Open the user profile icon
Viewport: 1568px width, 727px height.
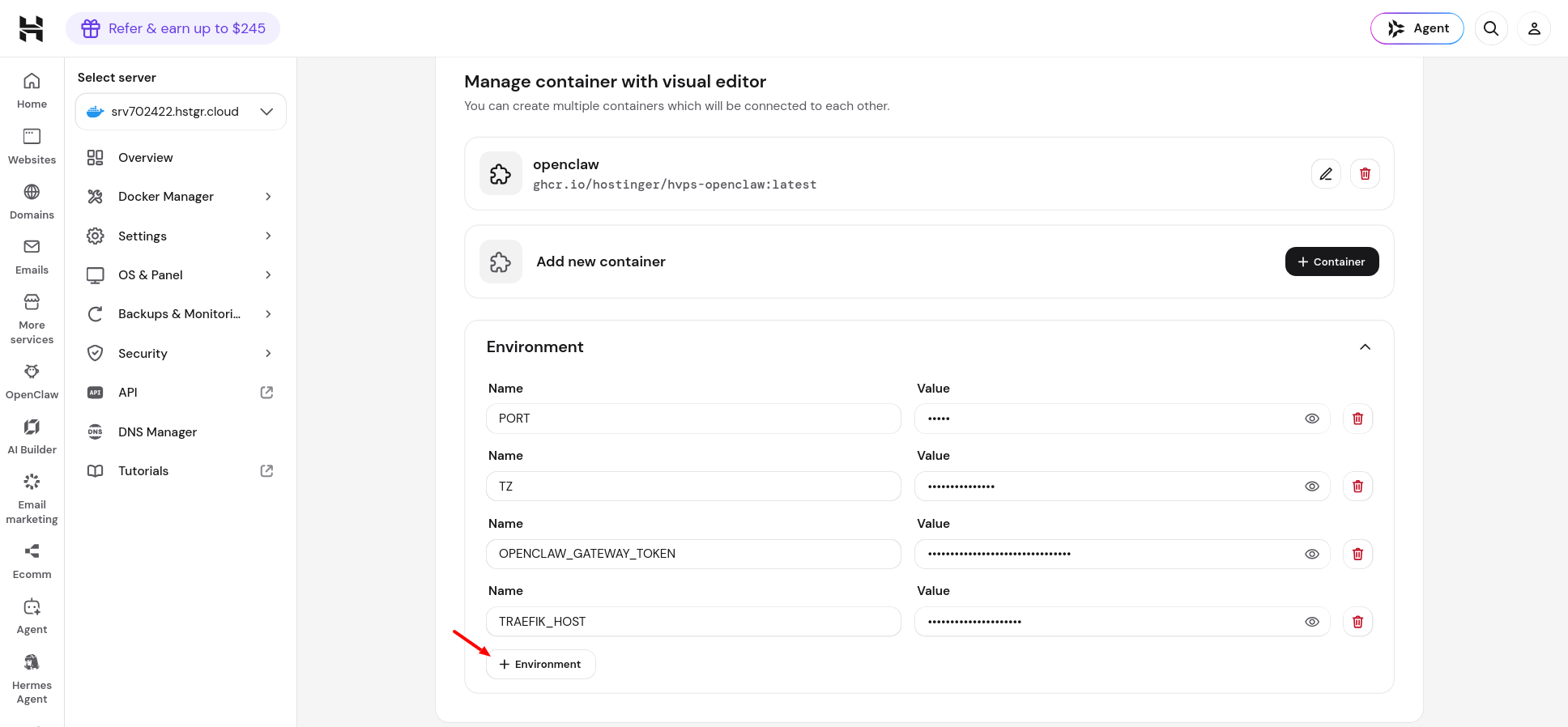(x=1534, y=28)
